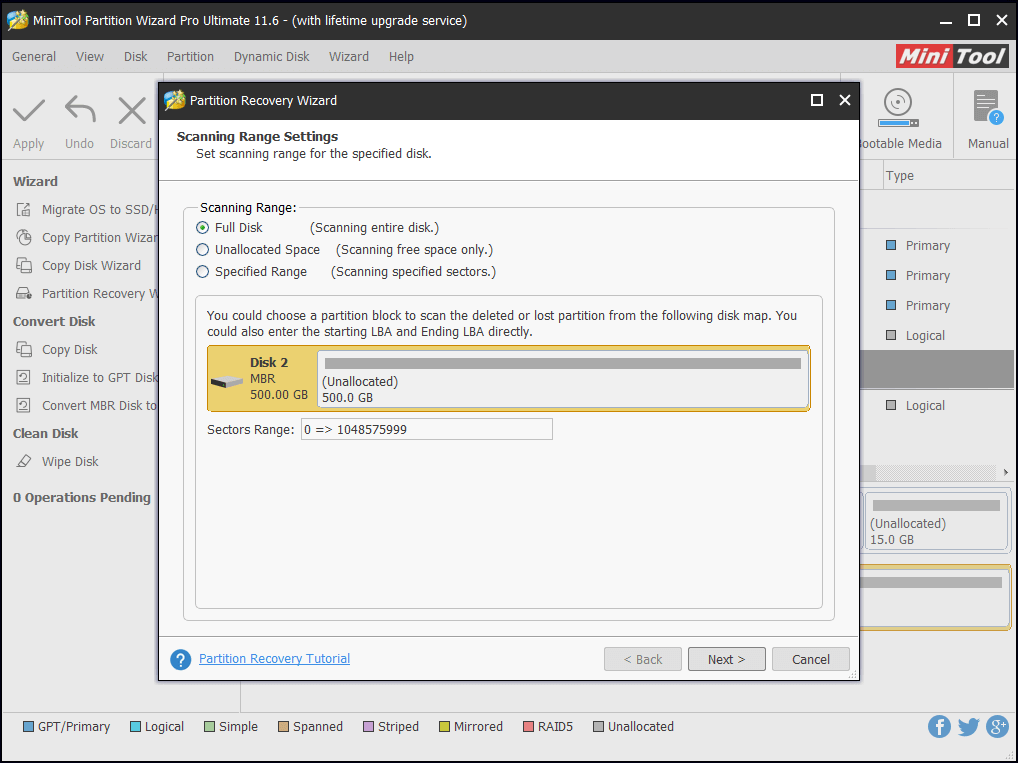Click the Convert Disk section heading
1018x763 pixels.
click(54, 321)
